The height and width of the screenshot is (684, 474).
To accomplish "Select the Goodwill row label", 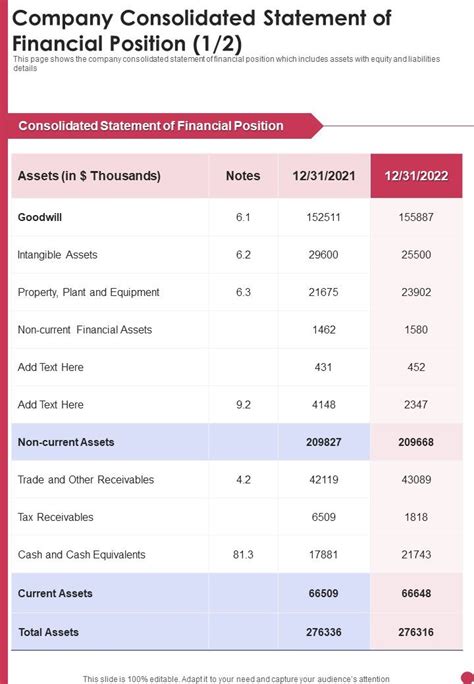I will [40, 217].
